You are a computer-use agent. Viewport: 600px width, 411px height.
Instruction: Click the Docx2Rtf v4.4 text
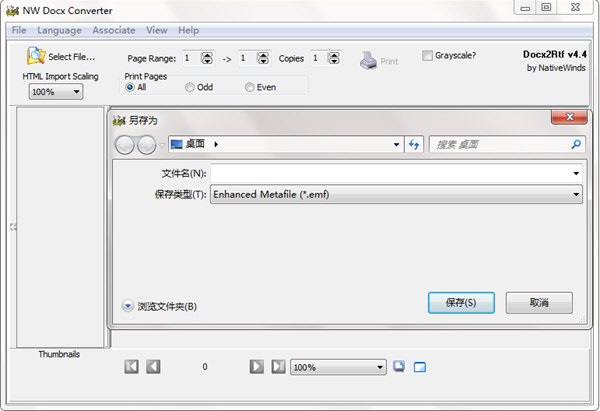click(554, 54)
